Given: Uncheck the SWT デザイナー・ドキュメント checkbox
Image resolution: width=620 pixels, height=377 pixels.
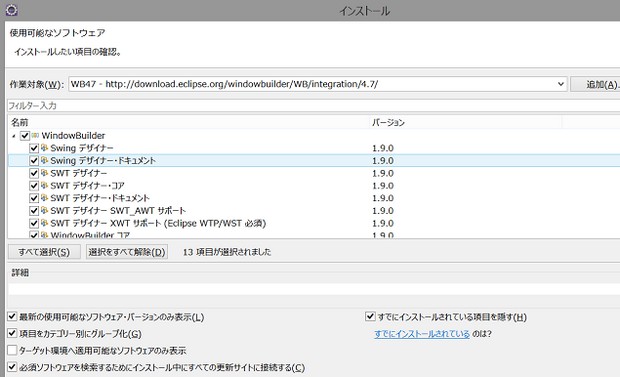Looking at the screenshot, I should (34, 198).
